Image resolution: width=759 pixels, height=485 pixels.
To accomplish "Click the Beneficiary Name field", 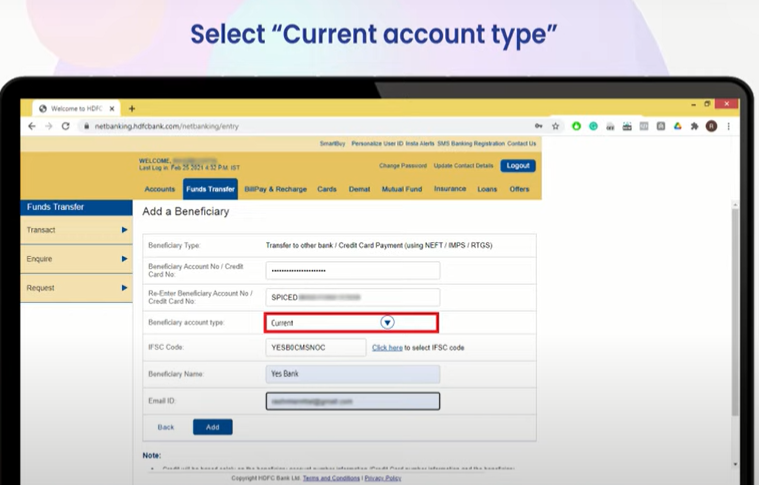I will point(353,374).
